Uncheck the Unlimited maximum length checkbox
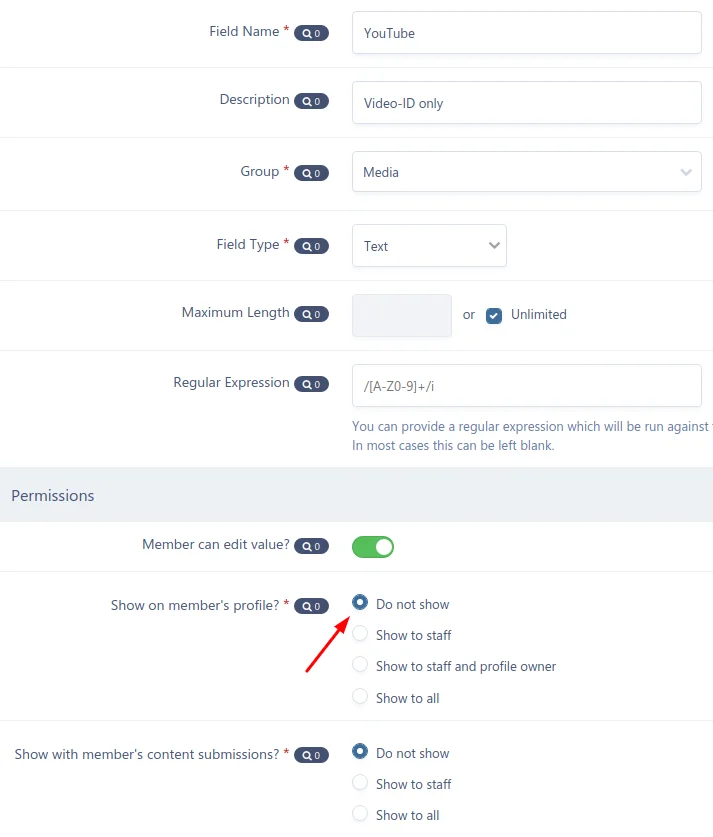This screenshot has width=713, height=837. (x=494, y=315)
